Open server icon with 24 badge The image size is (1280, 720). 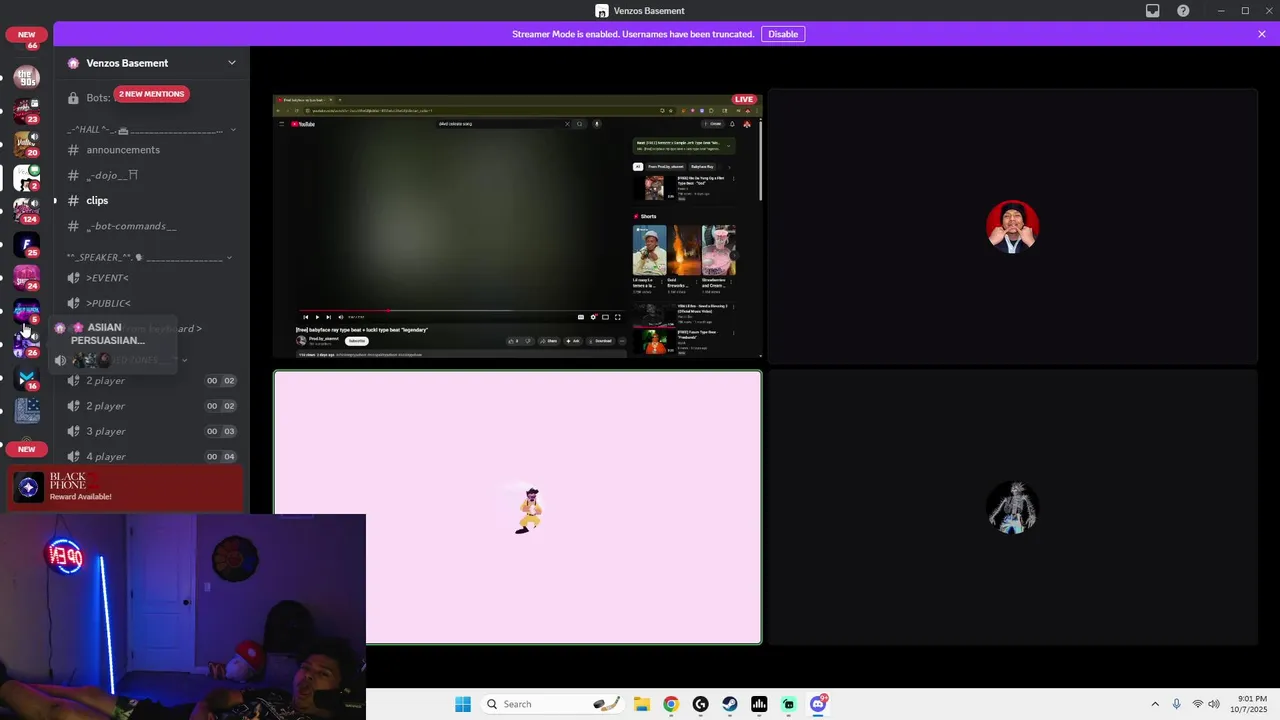(27, 277)
